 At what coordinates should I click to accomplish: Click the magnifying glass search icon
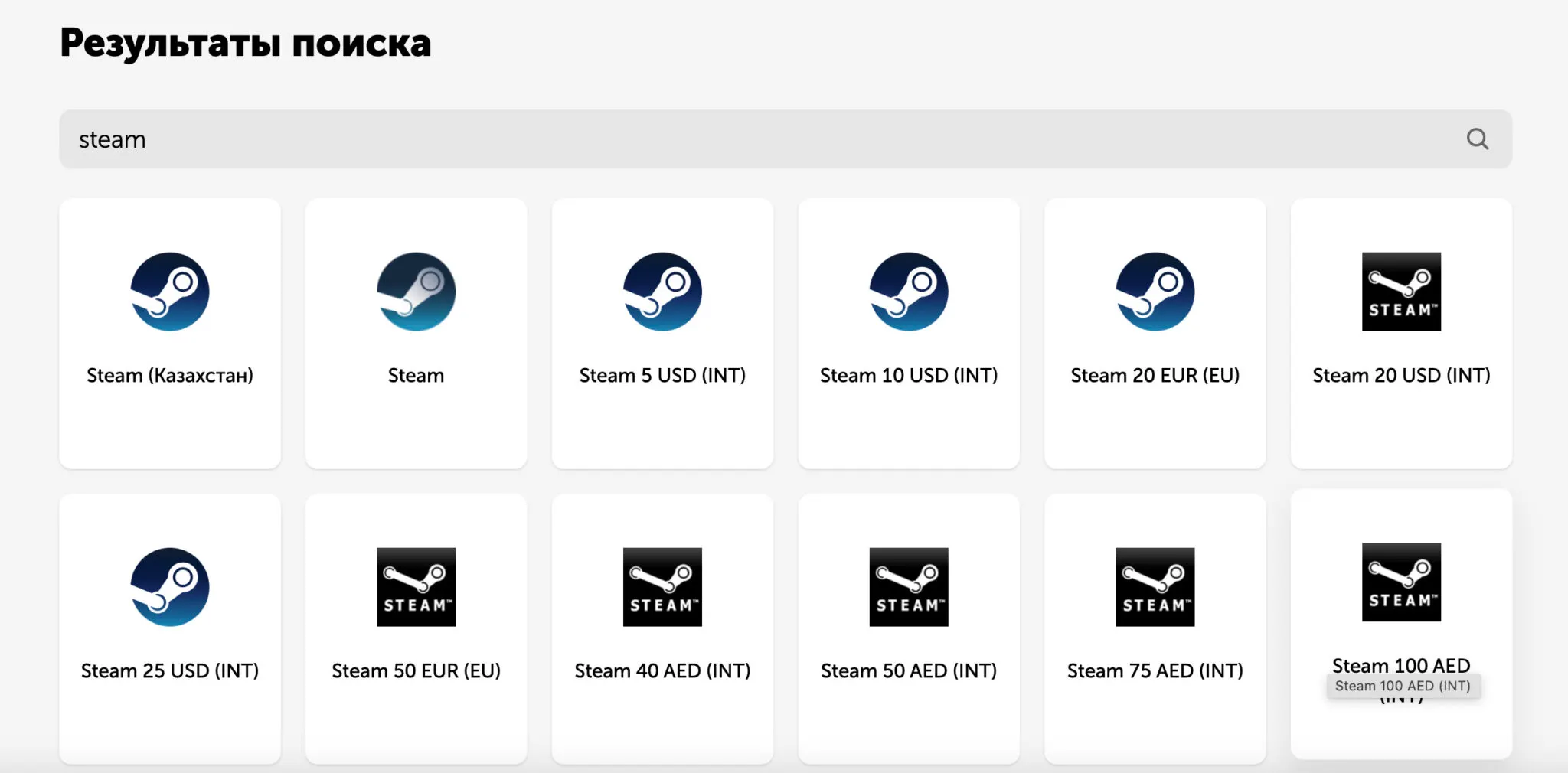(1477, 139)
